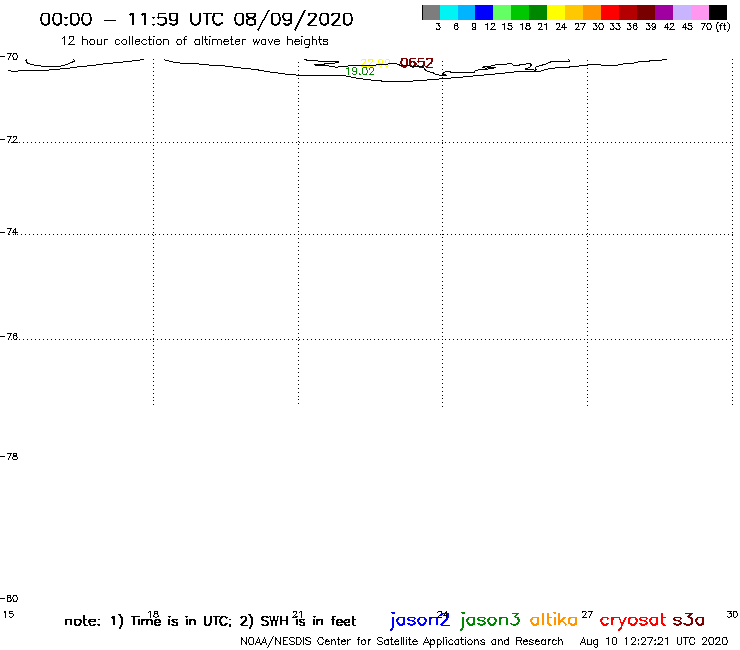Choose the lavender swatch in the color scale
Viewport: 740px width, 650px height.
click(x=682, y=12)
